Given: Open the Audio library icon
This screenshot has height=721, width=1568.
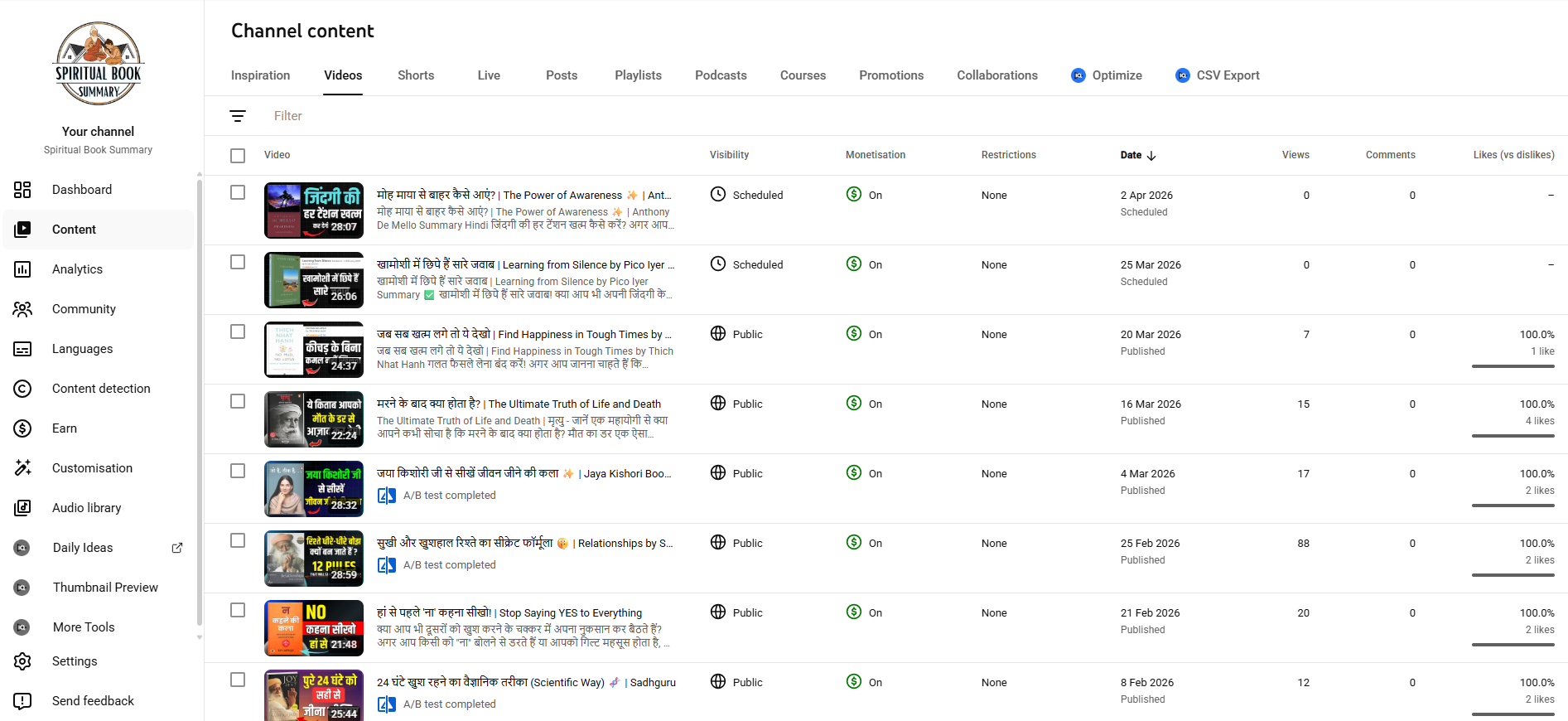Looking at the screenshot, I should point(22,508).
